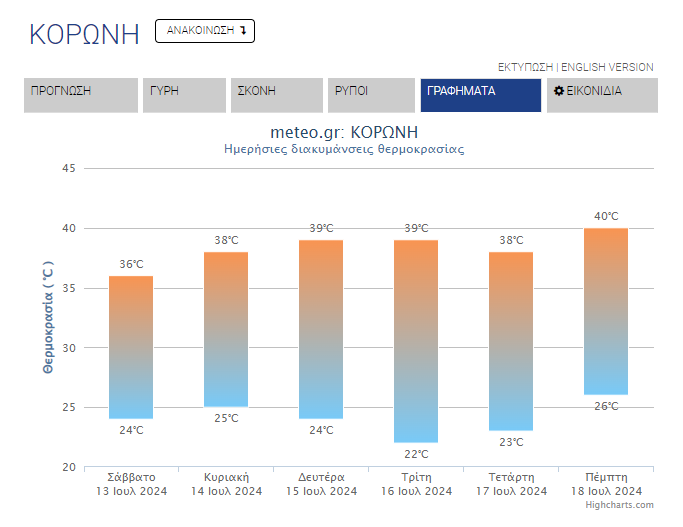
Task: Click the Τρίτη 16 Ιουλ 2024 axis label
Action: (416, 484)
